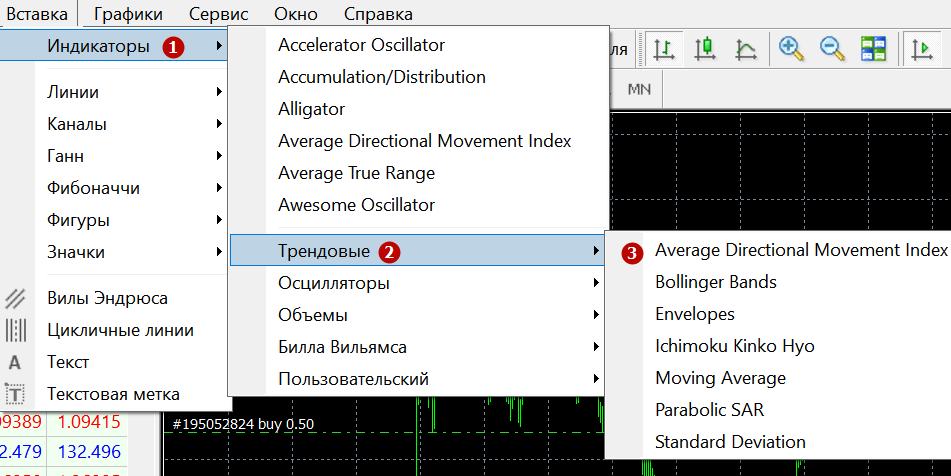
Task: Click the letter A text icon
Action: (15, 363)
